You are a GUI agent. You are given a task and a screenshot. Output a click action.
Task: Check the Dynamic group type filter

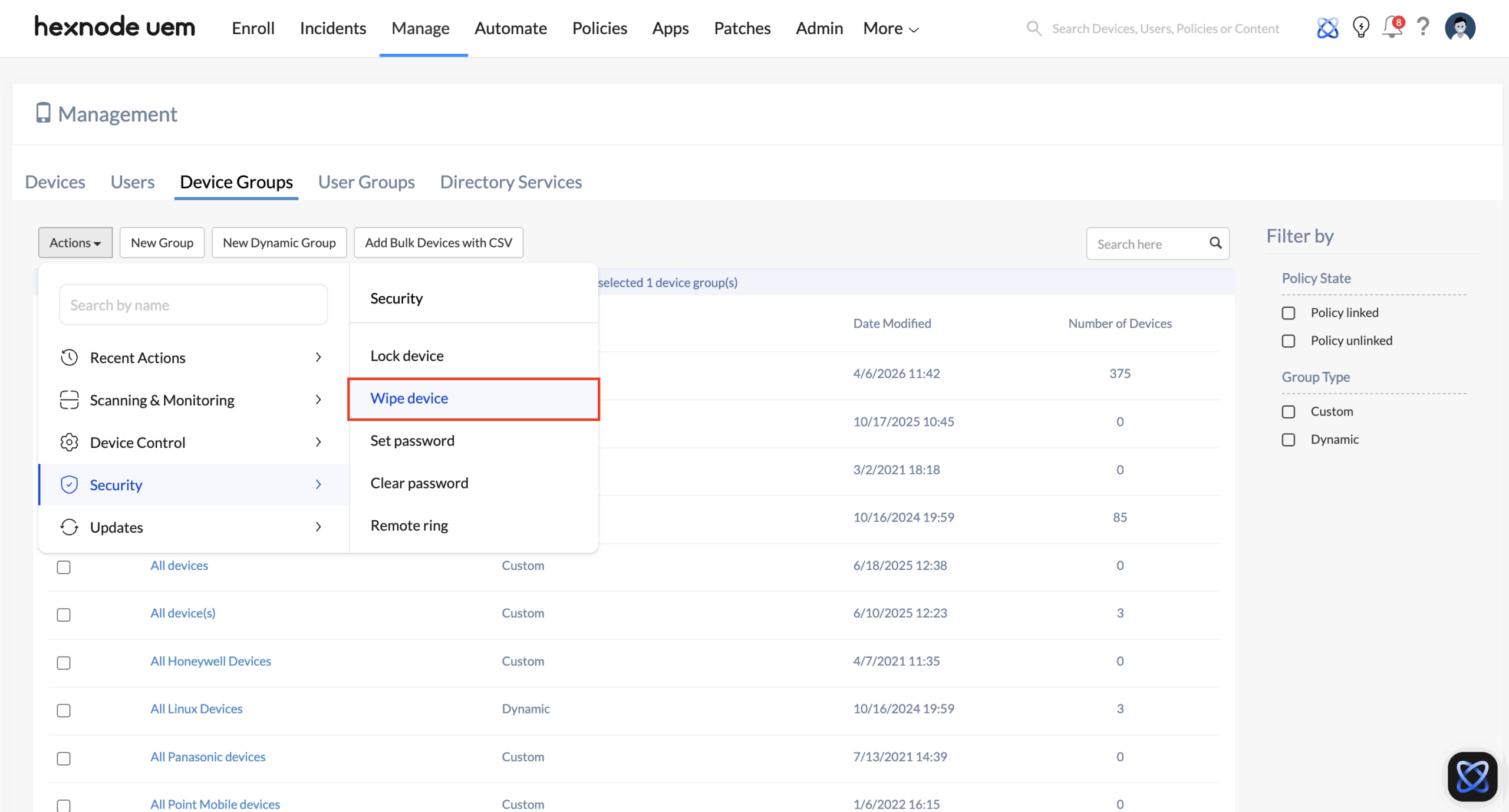click(x=1289, y=440)
